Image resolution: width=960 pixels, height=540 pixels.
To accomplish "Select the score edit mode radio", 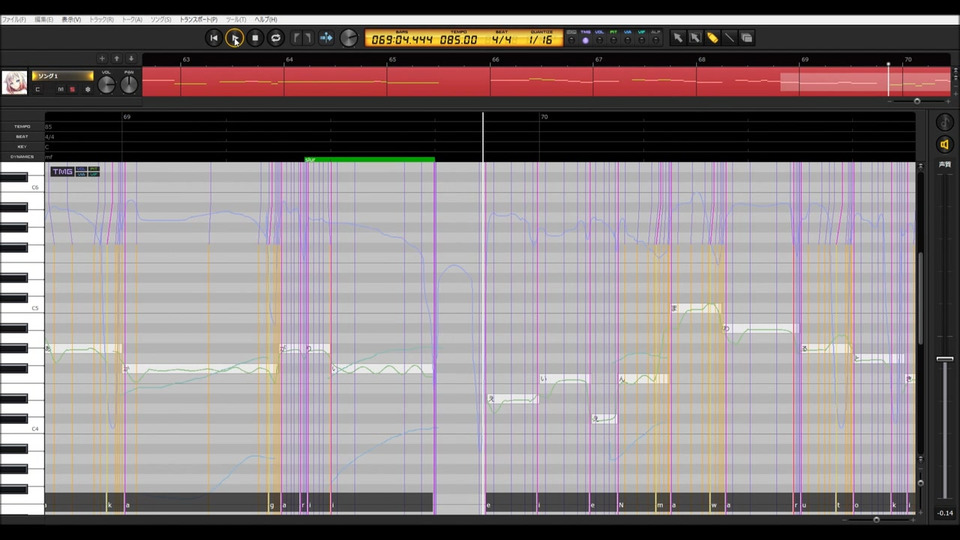I will tap(571, 40).
